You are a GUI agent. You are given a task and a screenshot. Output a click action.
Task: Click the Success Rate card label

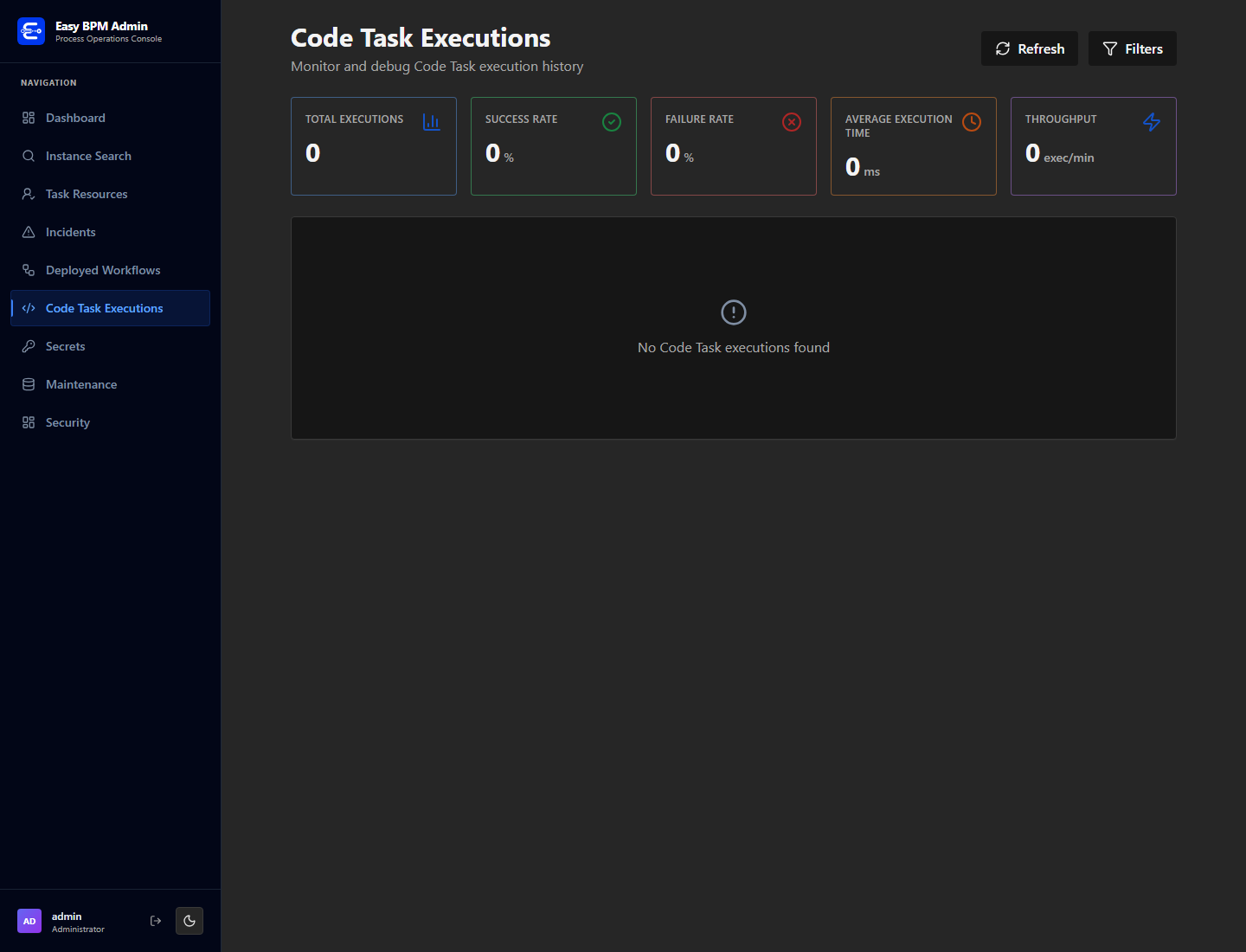(x=521, y=119)
